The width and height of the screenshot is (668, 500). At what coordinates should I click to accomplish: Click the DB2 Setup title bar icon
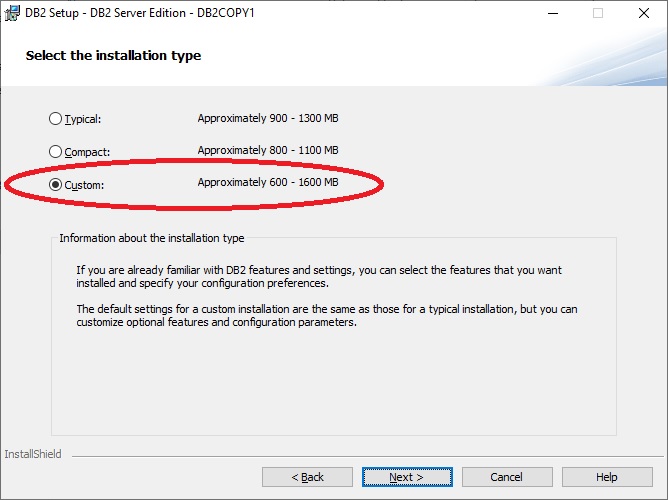coord(11,13)
